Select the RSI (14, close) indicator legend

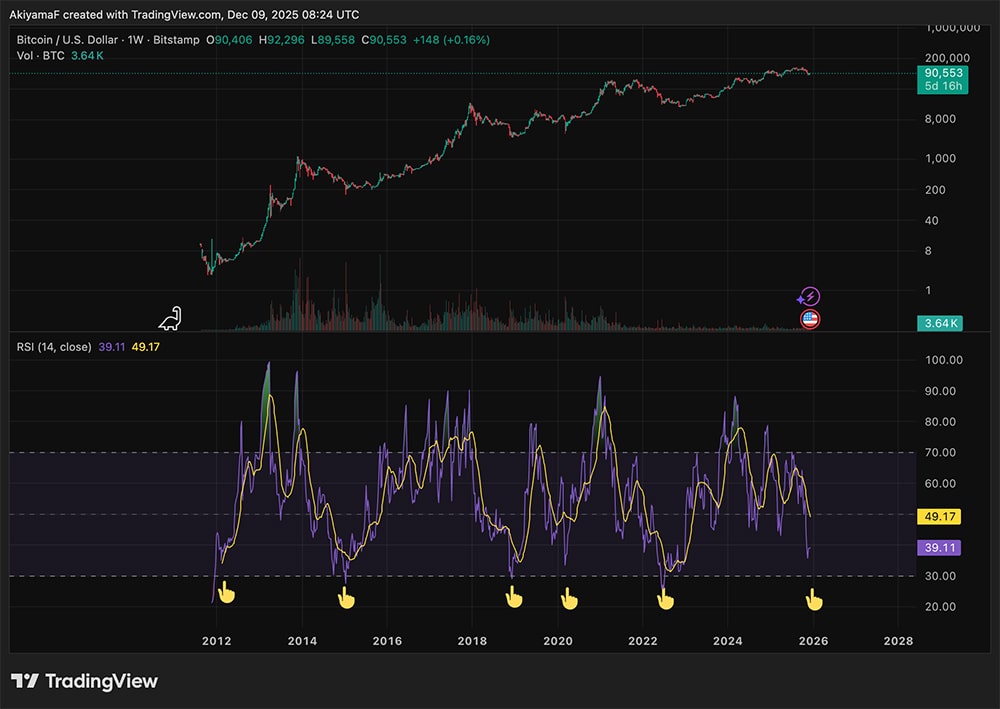pos(54,347)
